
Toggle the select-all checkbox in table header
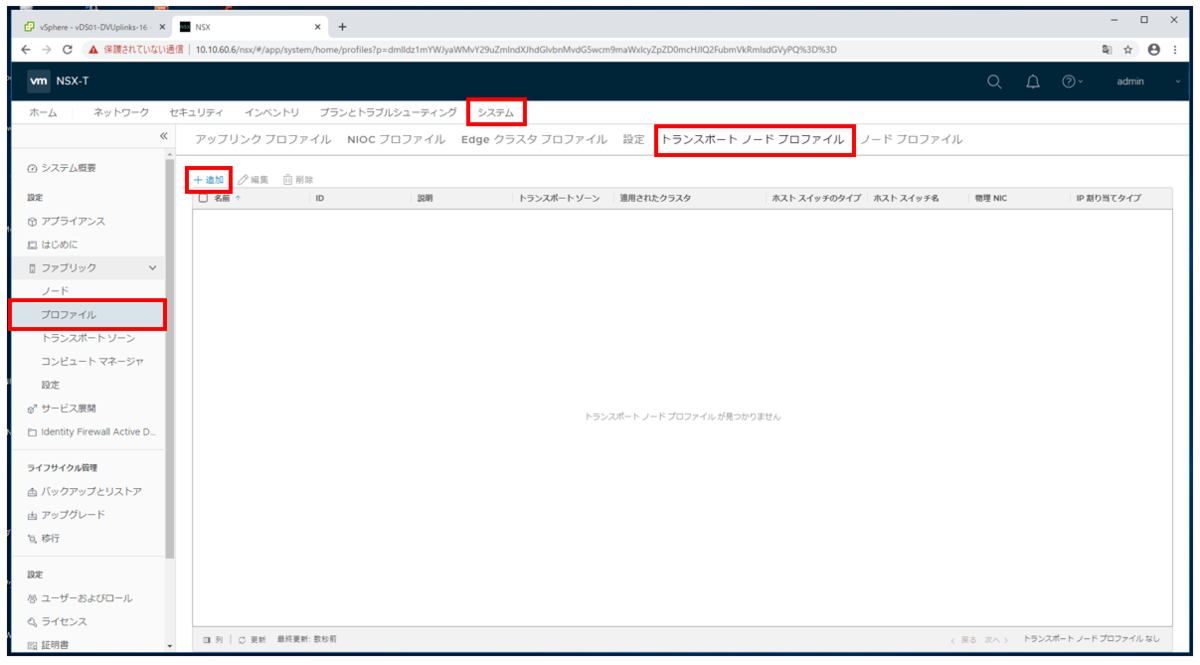click(x=203, y=198)
